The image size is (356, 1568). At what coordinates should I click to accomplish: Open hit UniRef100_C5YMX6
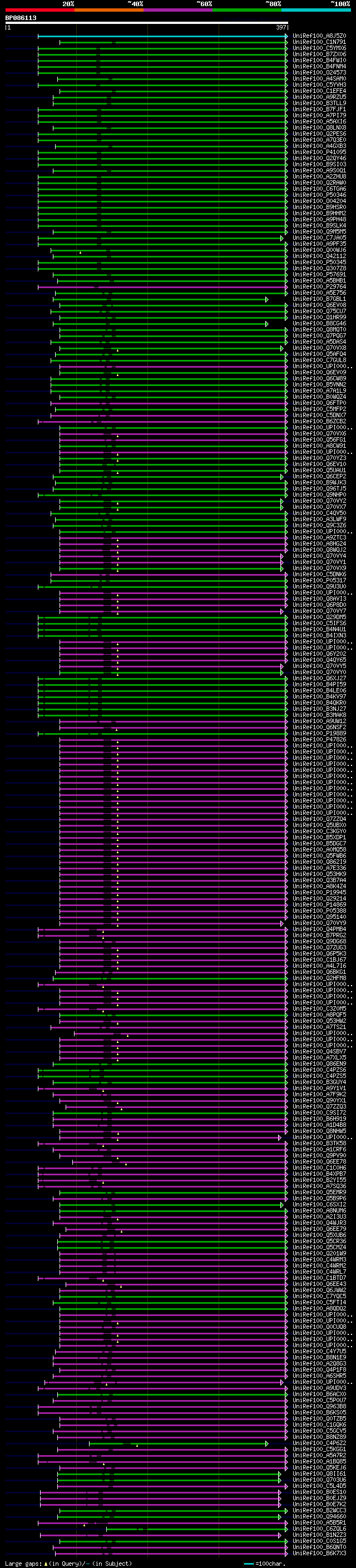pos(319,48)
